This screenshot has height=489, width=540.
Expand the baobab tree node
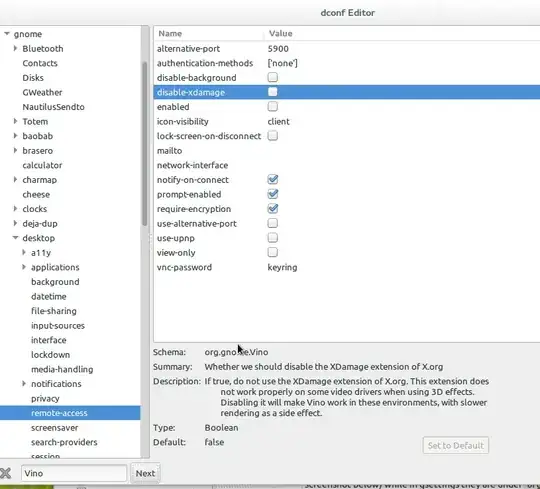click(15, 136)
